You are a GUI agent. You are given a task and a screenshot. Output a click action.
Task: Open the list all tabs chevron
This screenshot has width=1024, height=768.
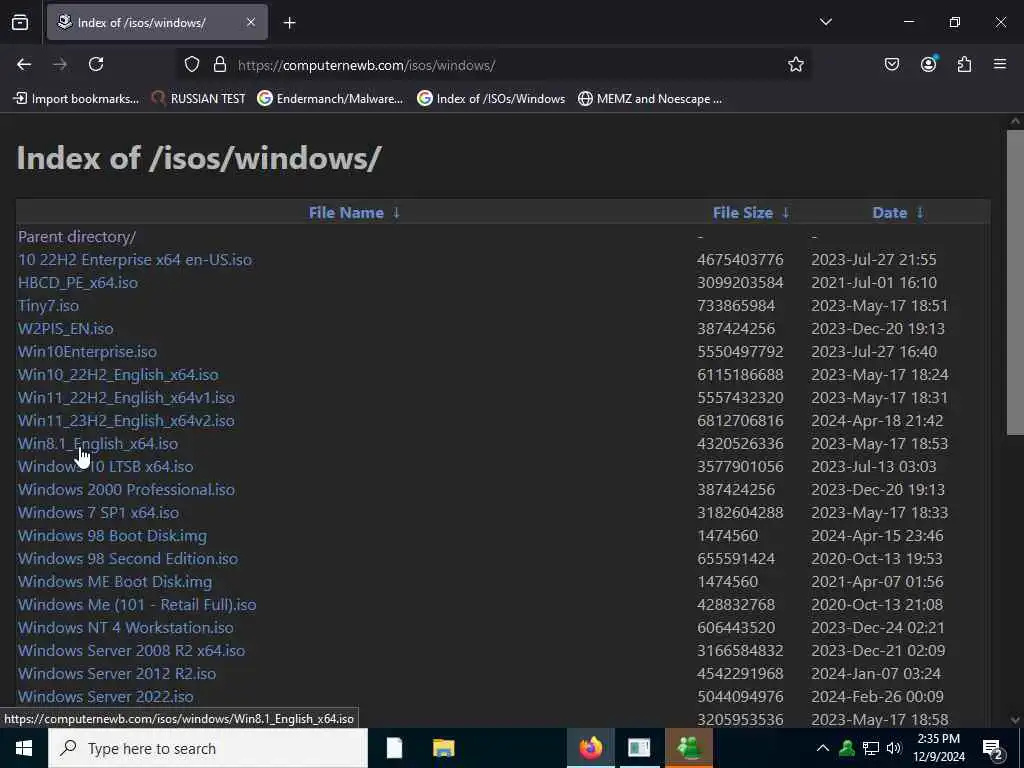coord(825,22)
